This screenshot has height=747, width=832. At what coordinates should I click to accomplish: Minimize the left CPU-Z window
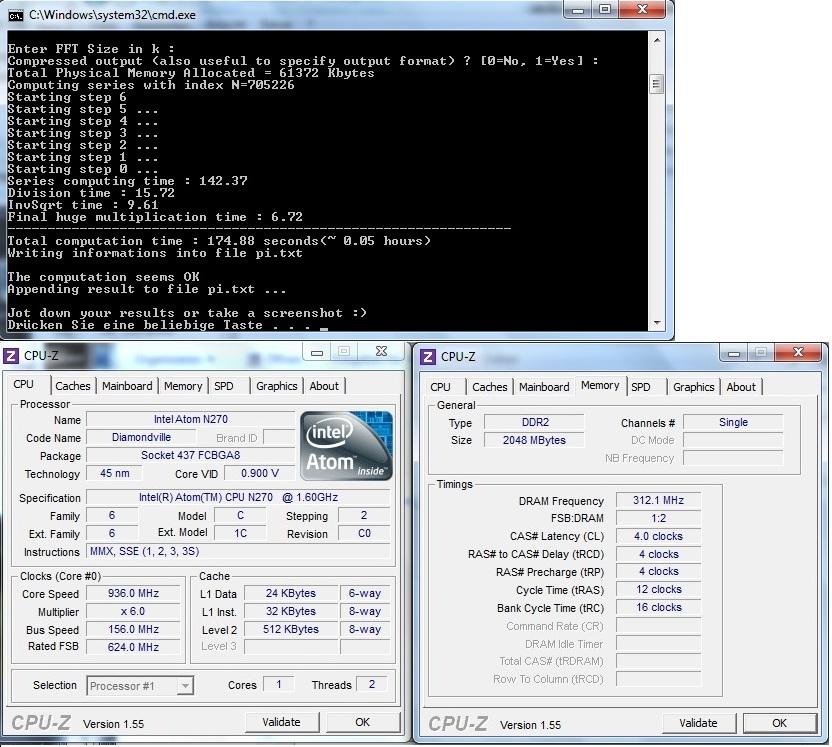[x=317, y=352]
